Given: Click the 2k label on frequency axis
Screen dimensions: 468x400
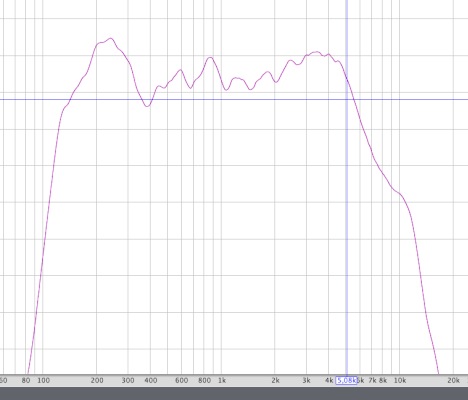Looking at the screenshot, I should [275, 380].
